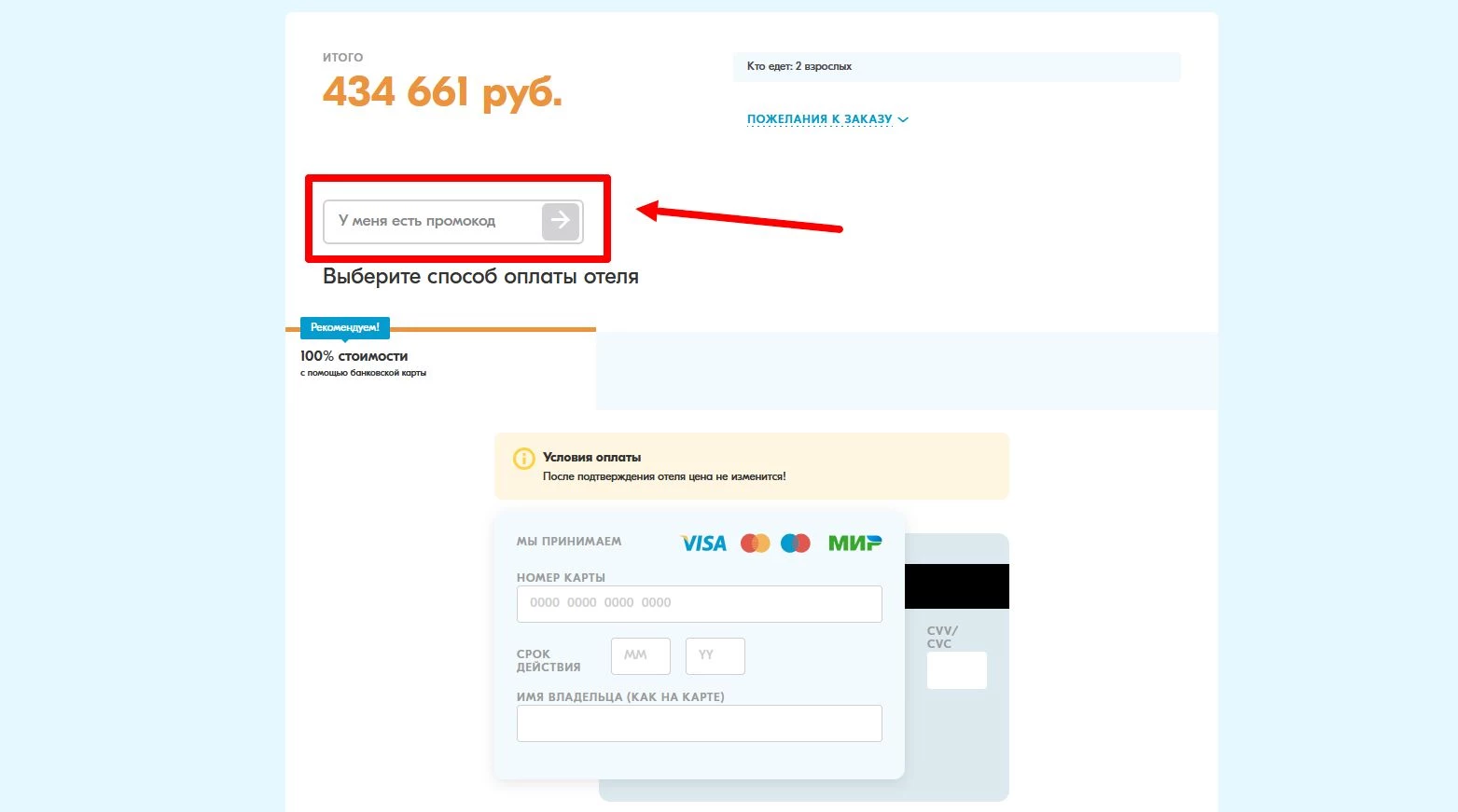1458x812 pixels.
Task: Click the ИМЯ ВЛАДЕЛЬЦА cardholder name field
Action: coord(700,723)
